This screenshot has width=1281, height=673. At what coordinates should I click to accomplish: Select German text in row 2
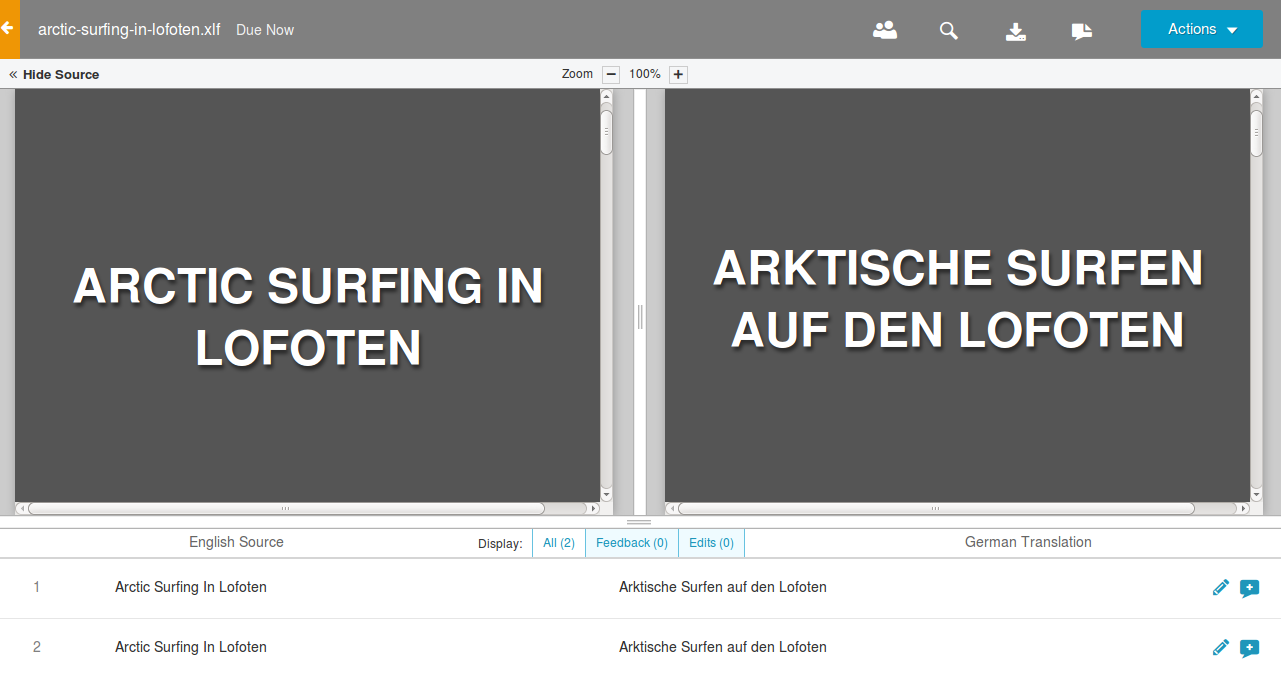722,647
